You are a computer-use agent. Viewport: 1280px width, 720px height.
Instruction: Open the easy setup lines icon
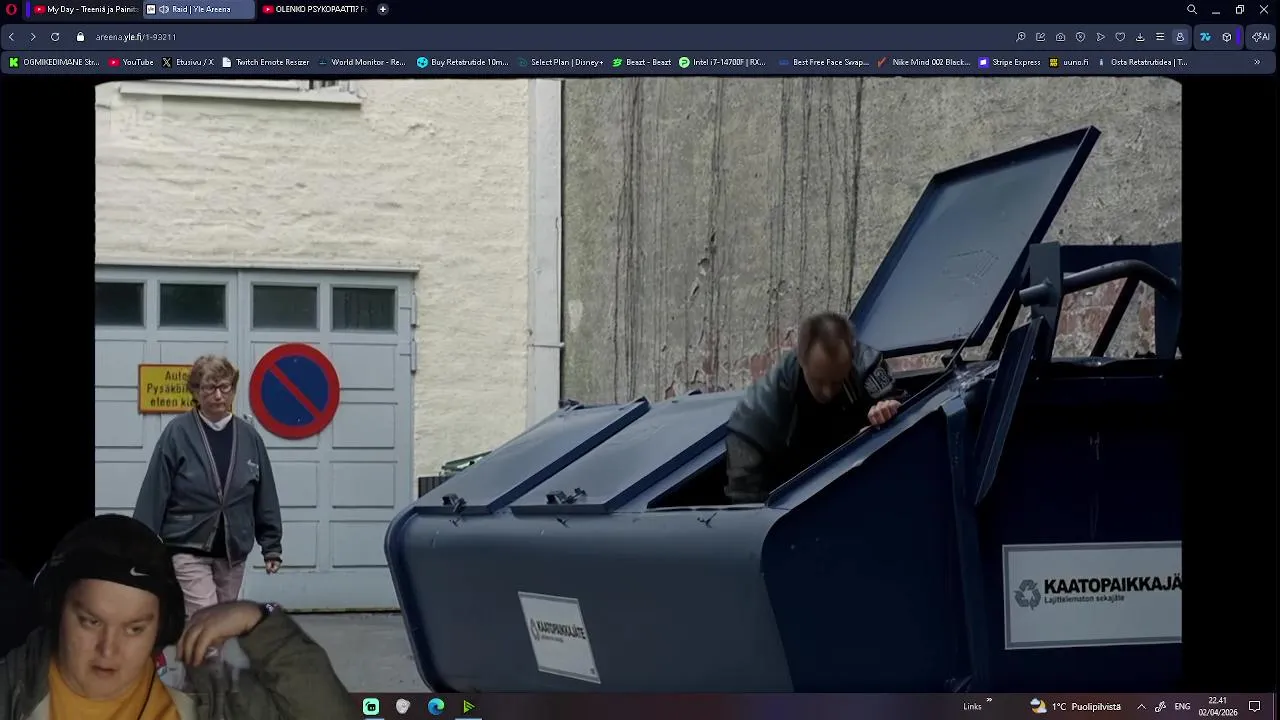pos(1160,37)
